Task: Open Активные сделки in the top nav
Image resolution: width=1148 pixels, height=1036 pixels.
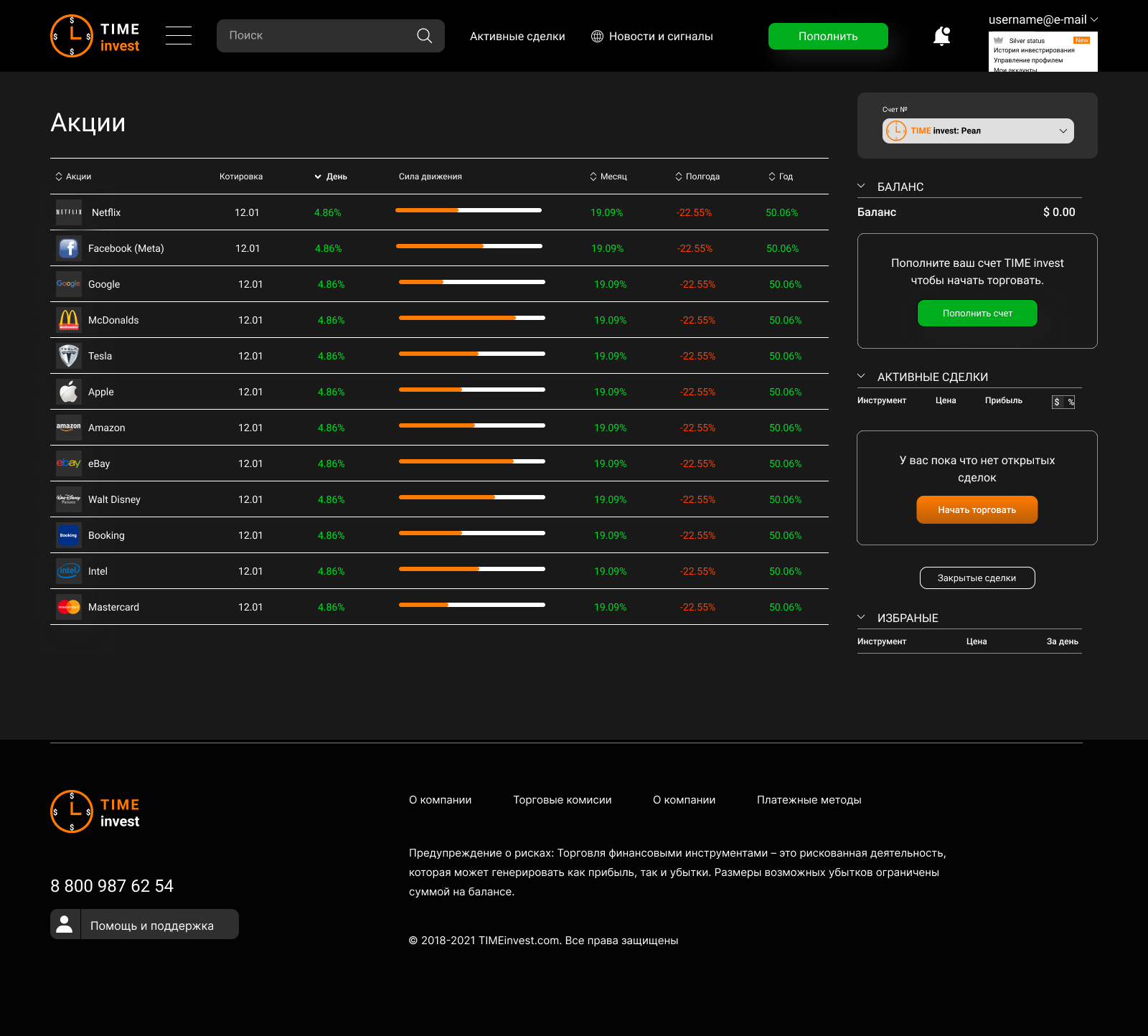Action: (517, 36)
